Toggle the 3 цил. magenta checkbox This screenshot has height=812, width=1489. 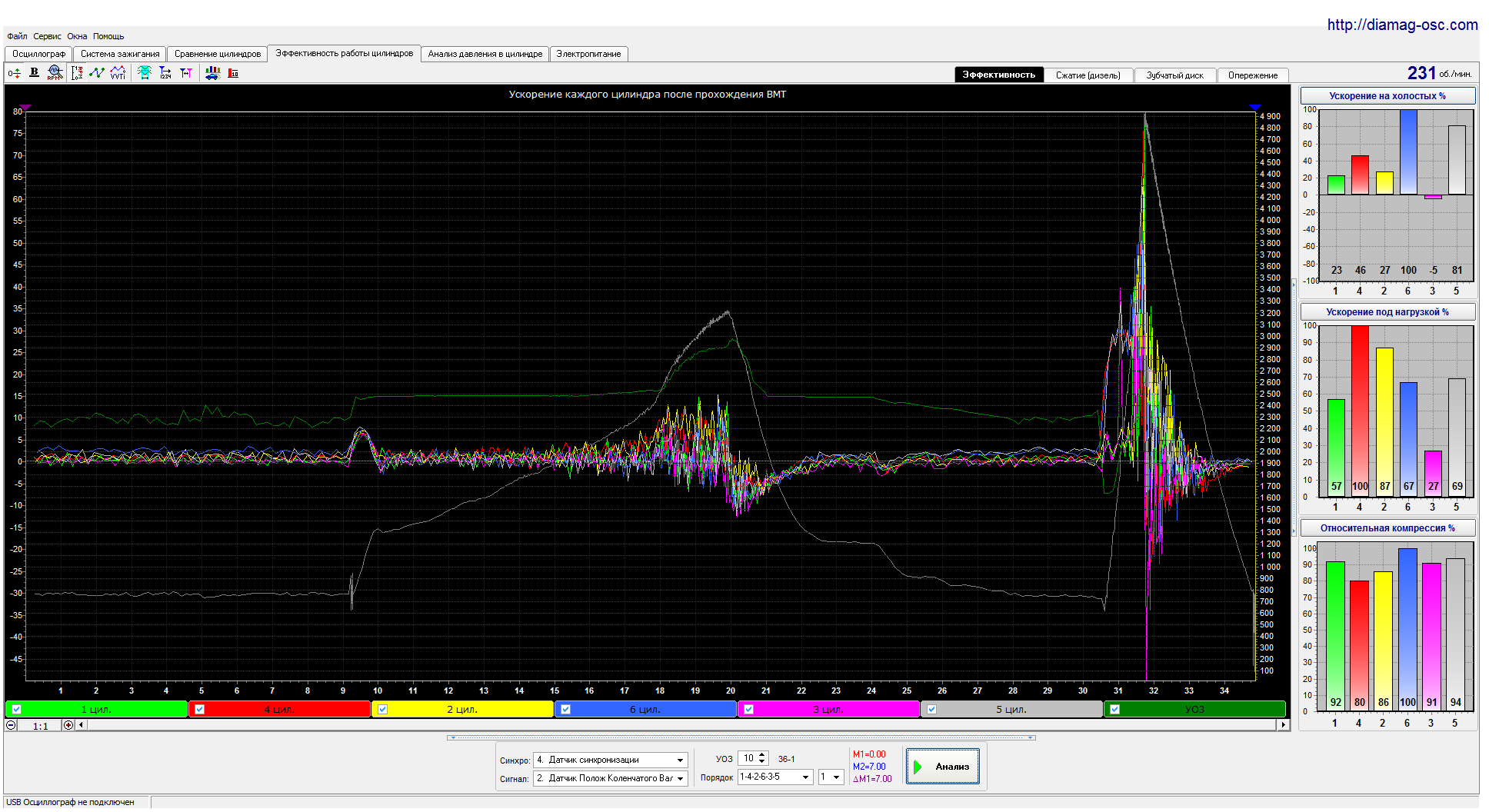749,710
